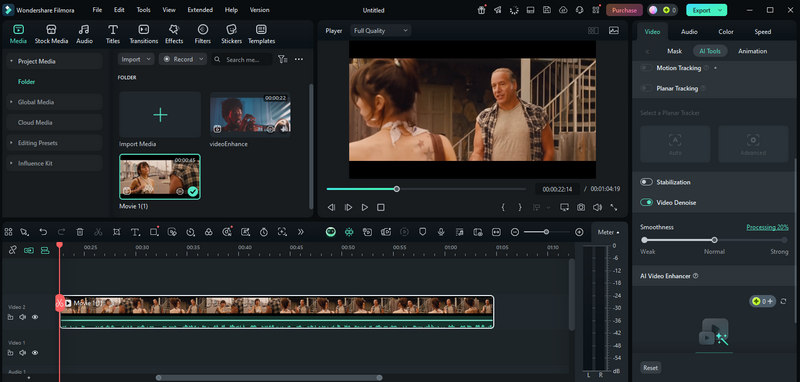Click the marker shield icon
Image resolution: width=800 pixels, height=382 pixels.
(x=422, y=232)
